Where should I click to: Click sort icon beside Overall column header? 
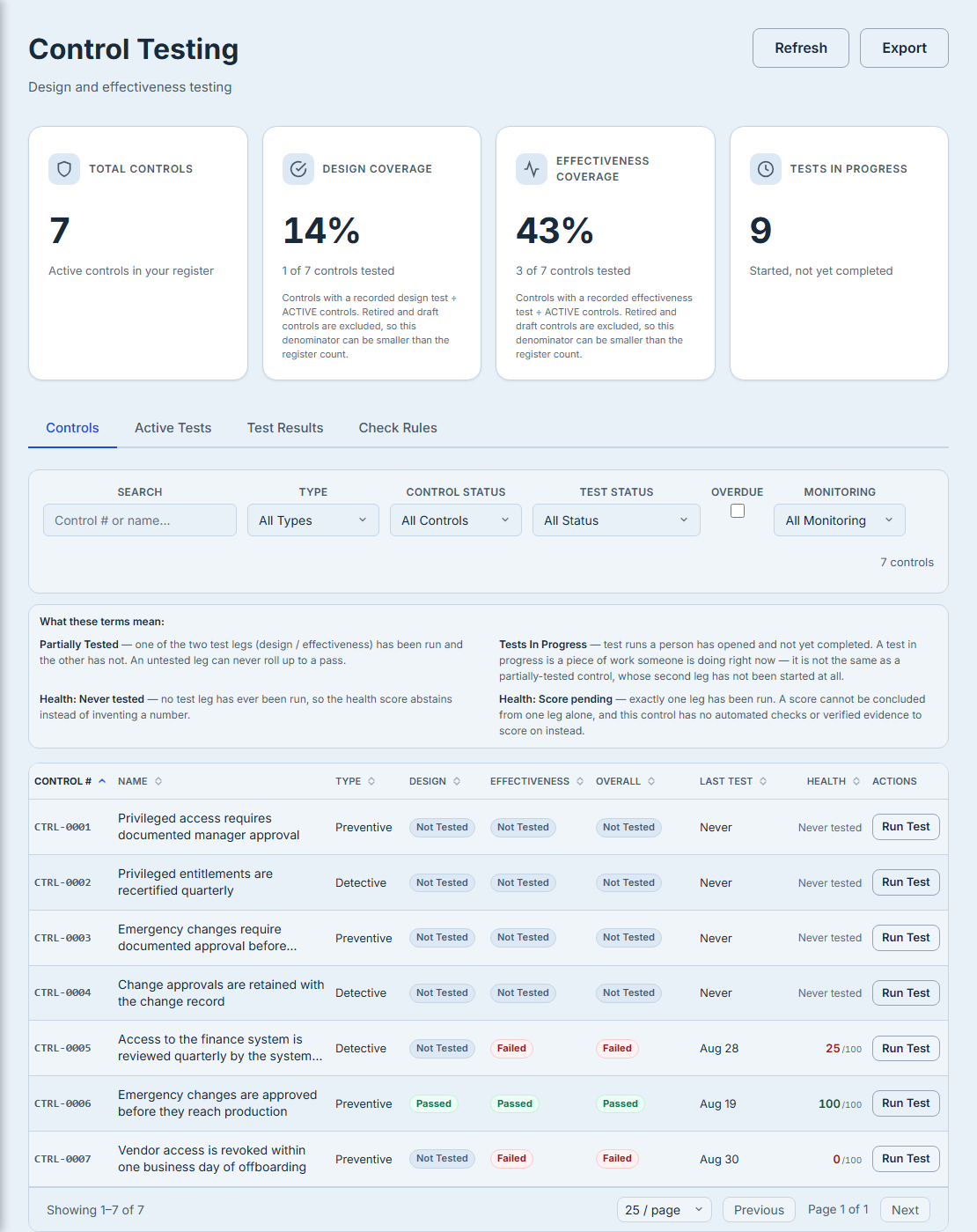[651, 781]
